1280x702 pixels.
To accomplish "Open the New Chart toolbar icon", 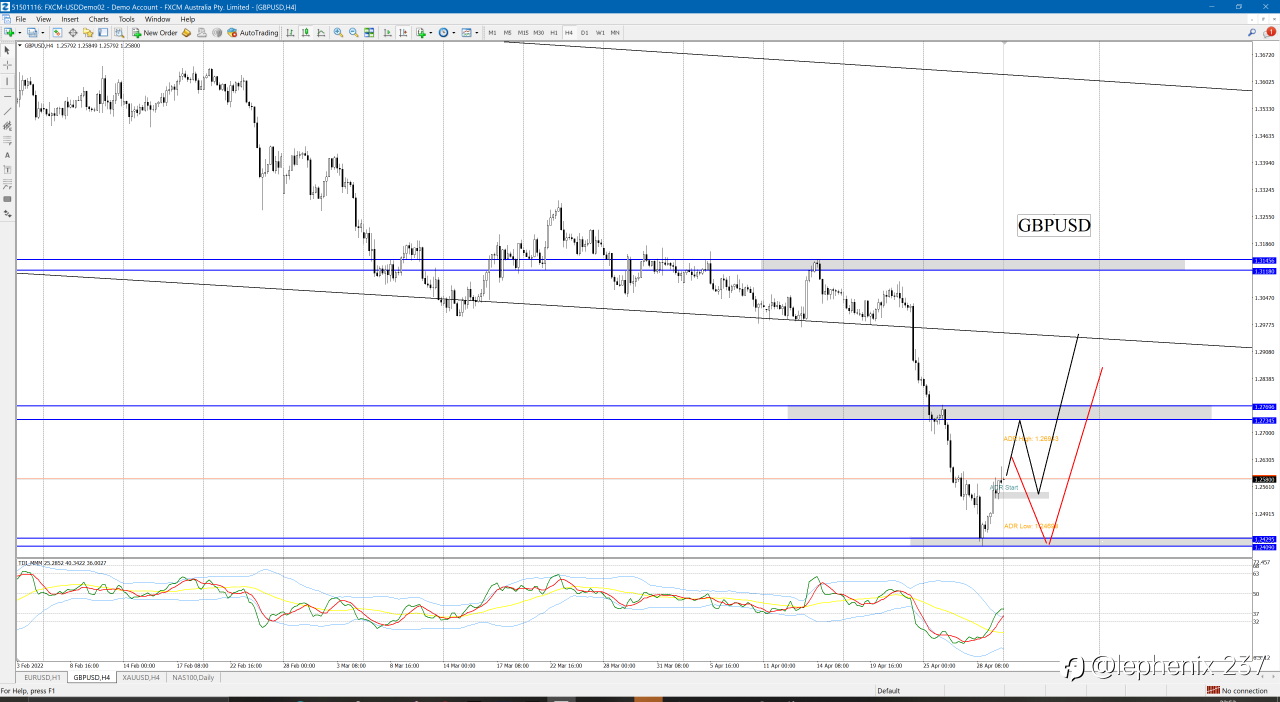I will point(9,32).
